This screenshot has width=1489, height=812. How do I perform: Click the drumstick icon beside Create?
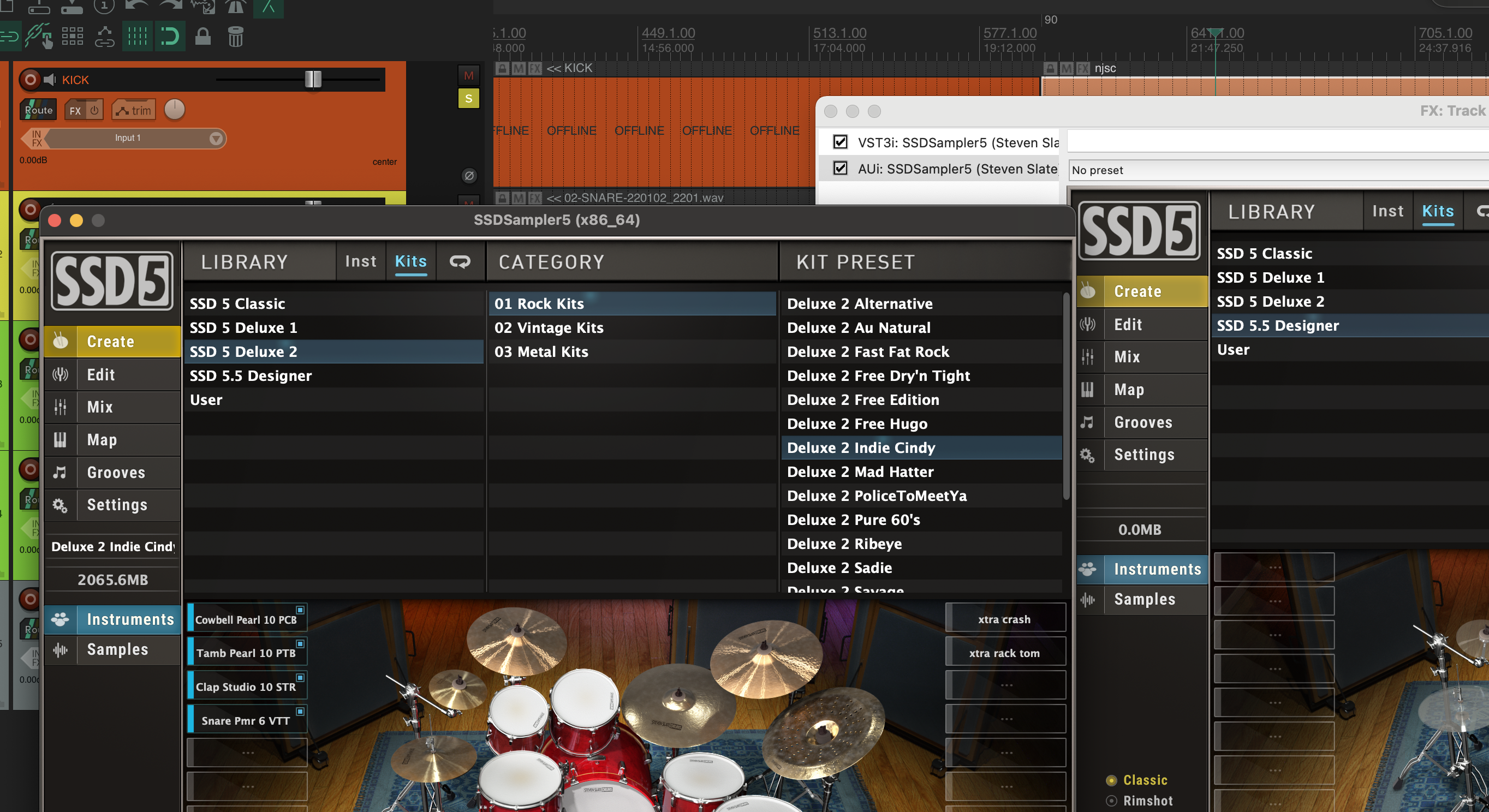(60, 341)
